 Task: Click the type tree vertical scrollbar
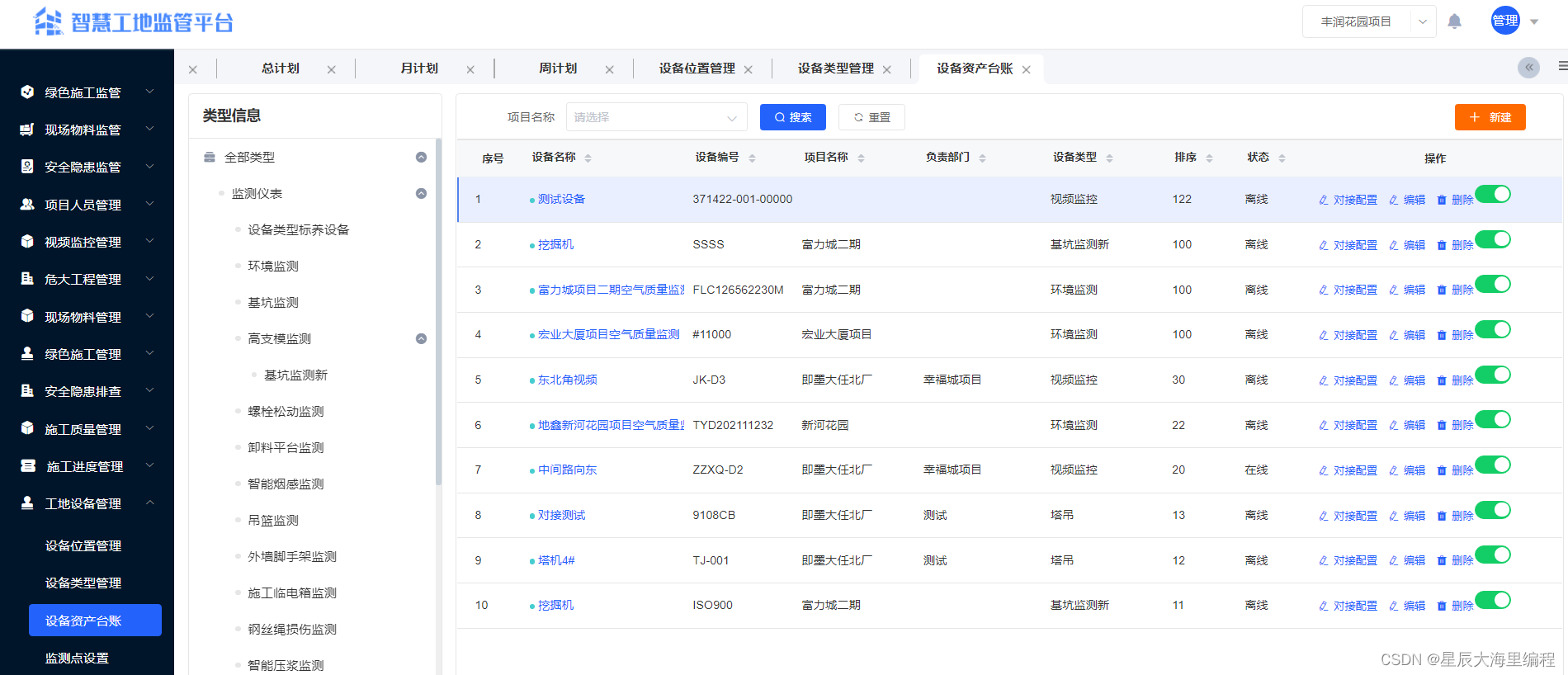(x=438, y=312)
